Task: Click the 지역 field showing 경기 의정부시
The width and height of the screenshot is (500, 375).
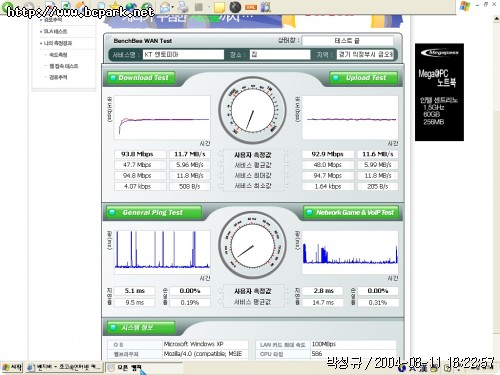Action: pyautogui.click(x=365, y=55)
